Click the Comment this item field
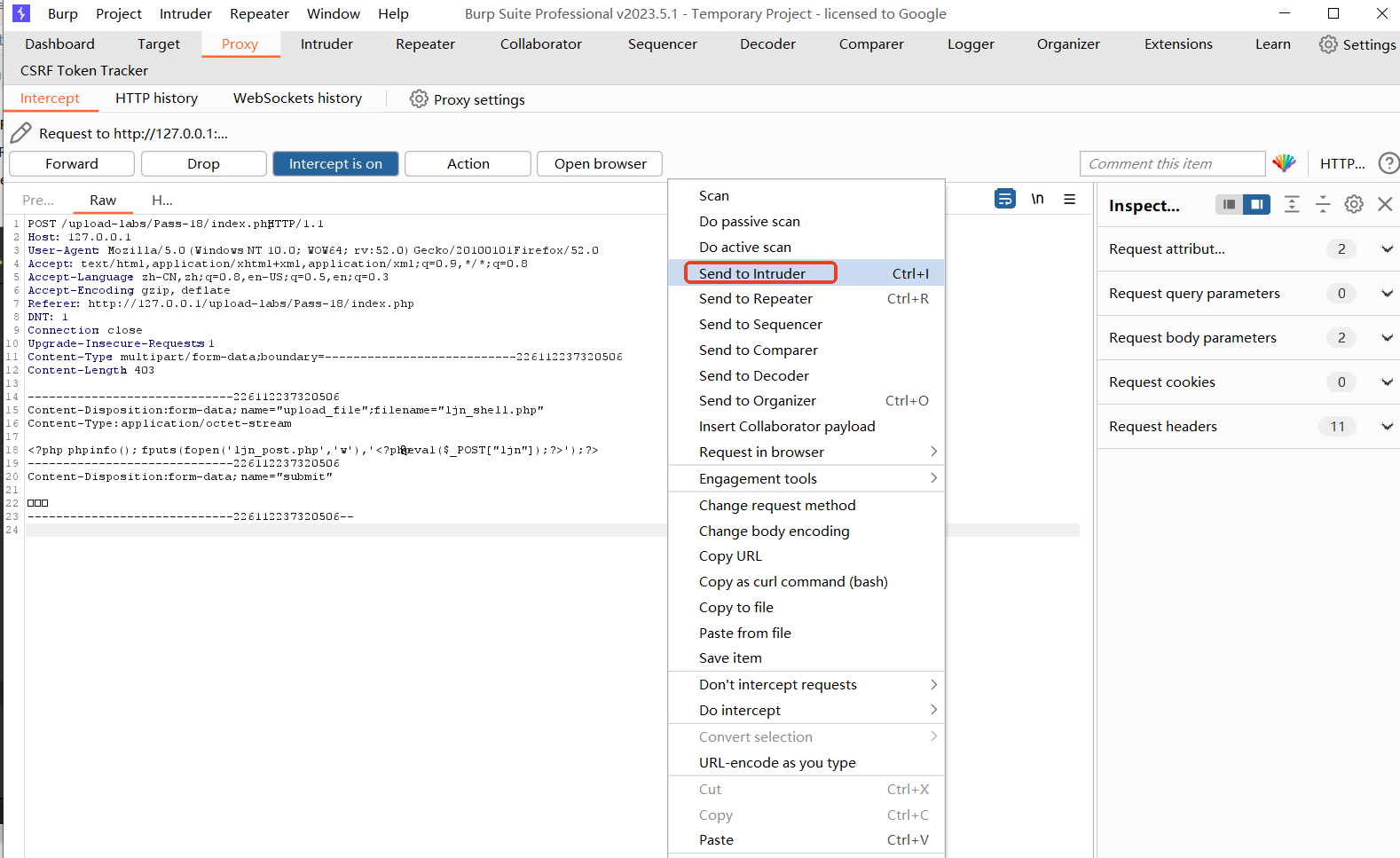Image resolution: width=1400 pixels, height=858 pixels. click(1172, 164)
